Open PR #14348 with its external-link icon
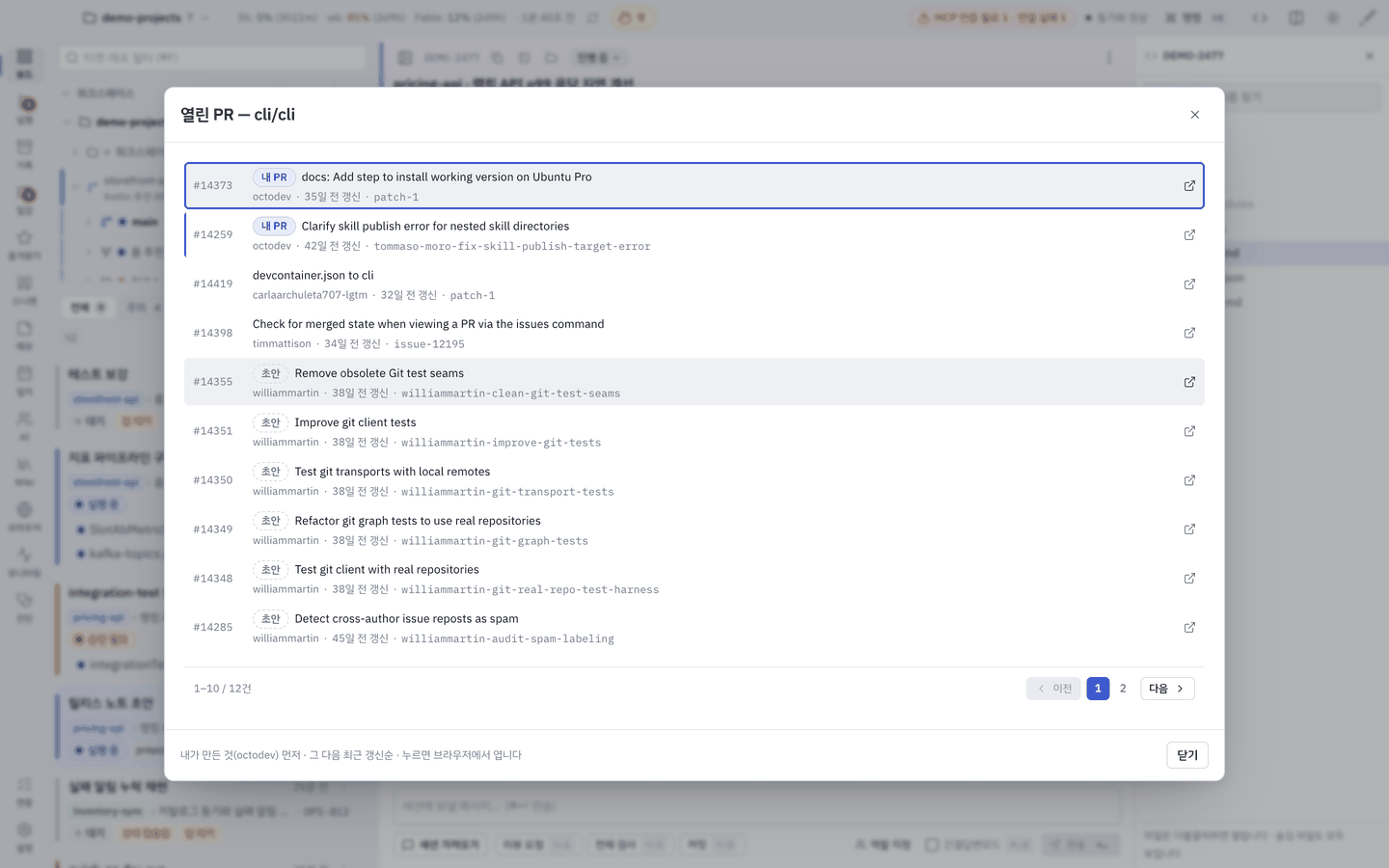The image size is (1389, 868). (1189, 579)
